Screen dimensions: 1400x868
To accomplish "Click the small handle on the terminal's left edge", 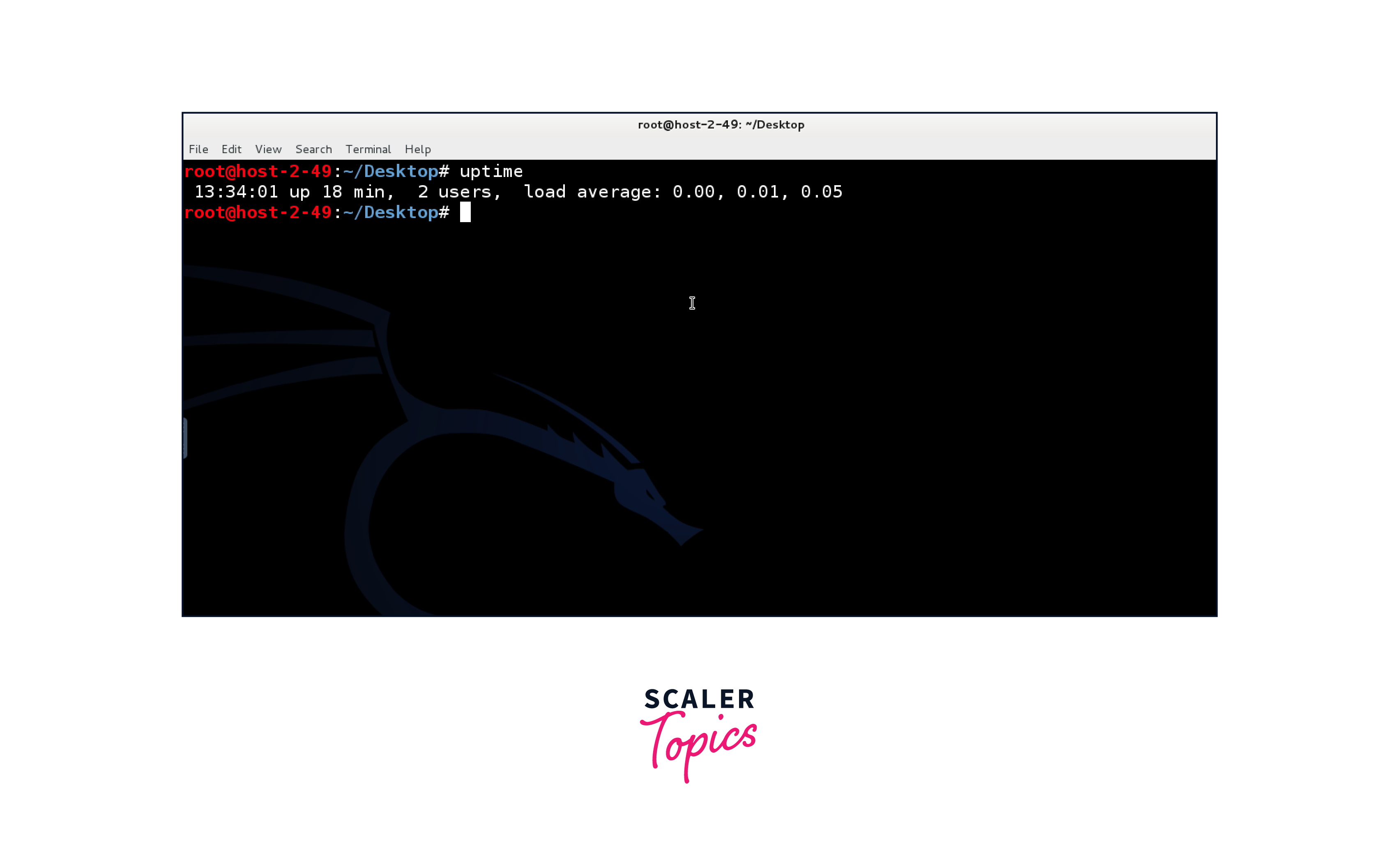I will coord(185,438).
